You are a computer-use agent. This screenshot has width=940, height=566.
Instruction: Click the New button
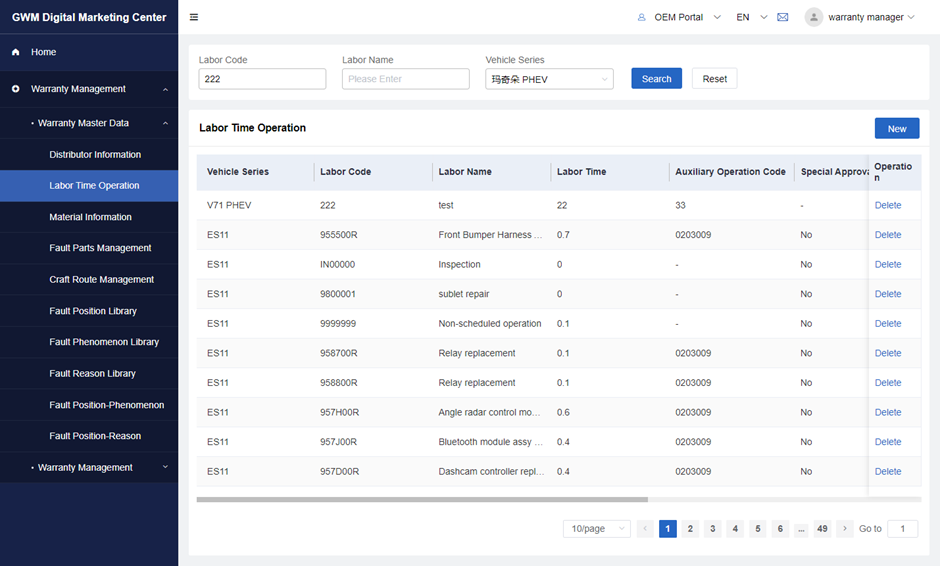(896, 128)
